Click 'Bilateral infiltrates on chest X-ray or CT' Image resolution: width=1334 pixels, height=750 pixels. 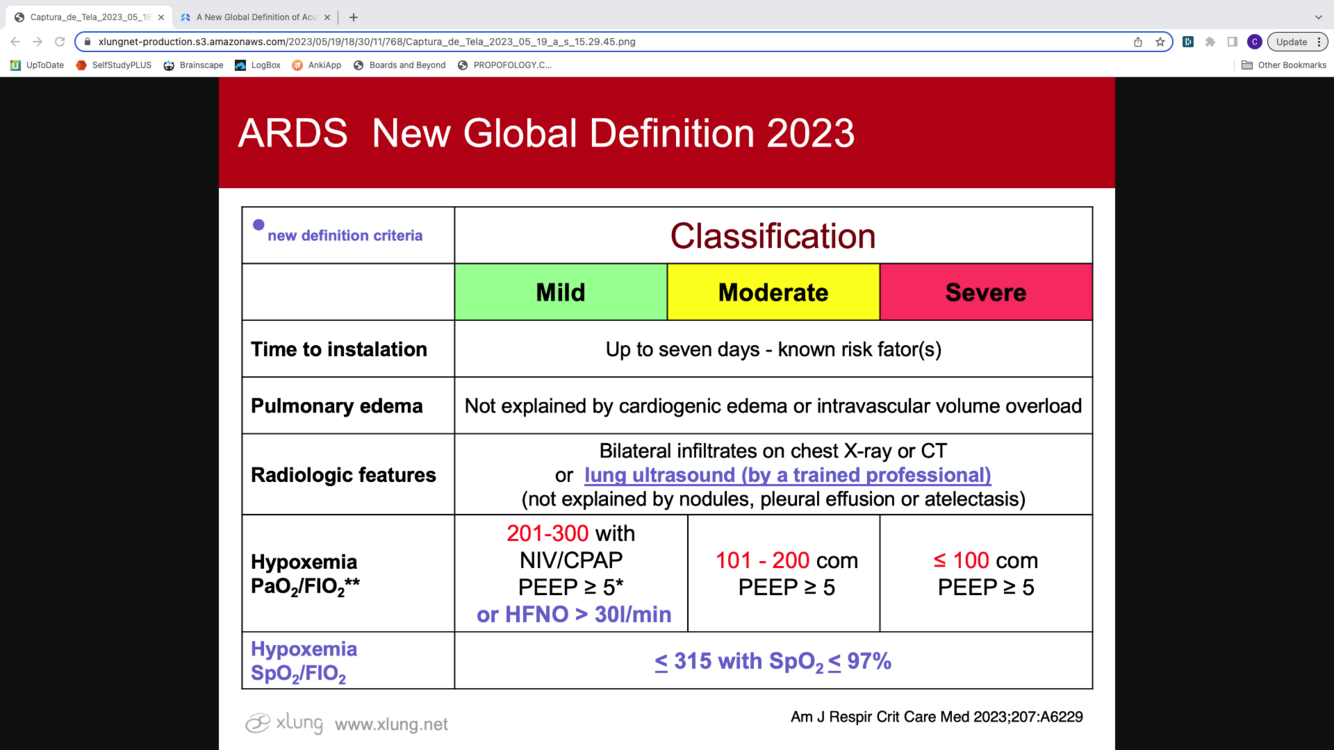(x=773, y=451)
